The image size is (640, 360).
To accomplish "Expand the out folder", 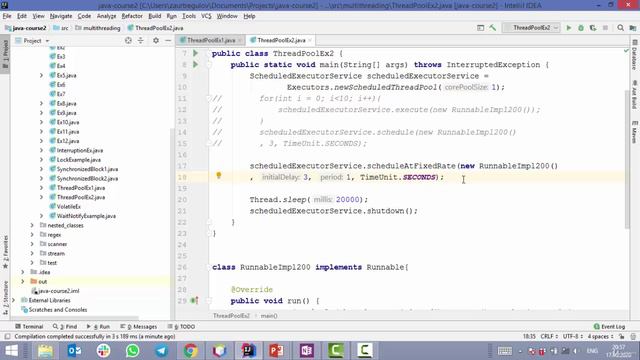I will (x=22, y=281).
